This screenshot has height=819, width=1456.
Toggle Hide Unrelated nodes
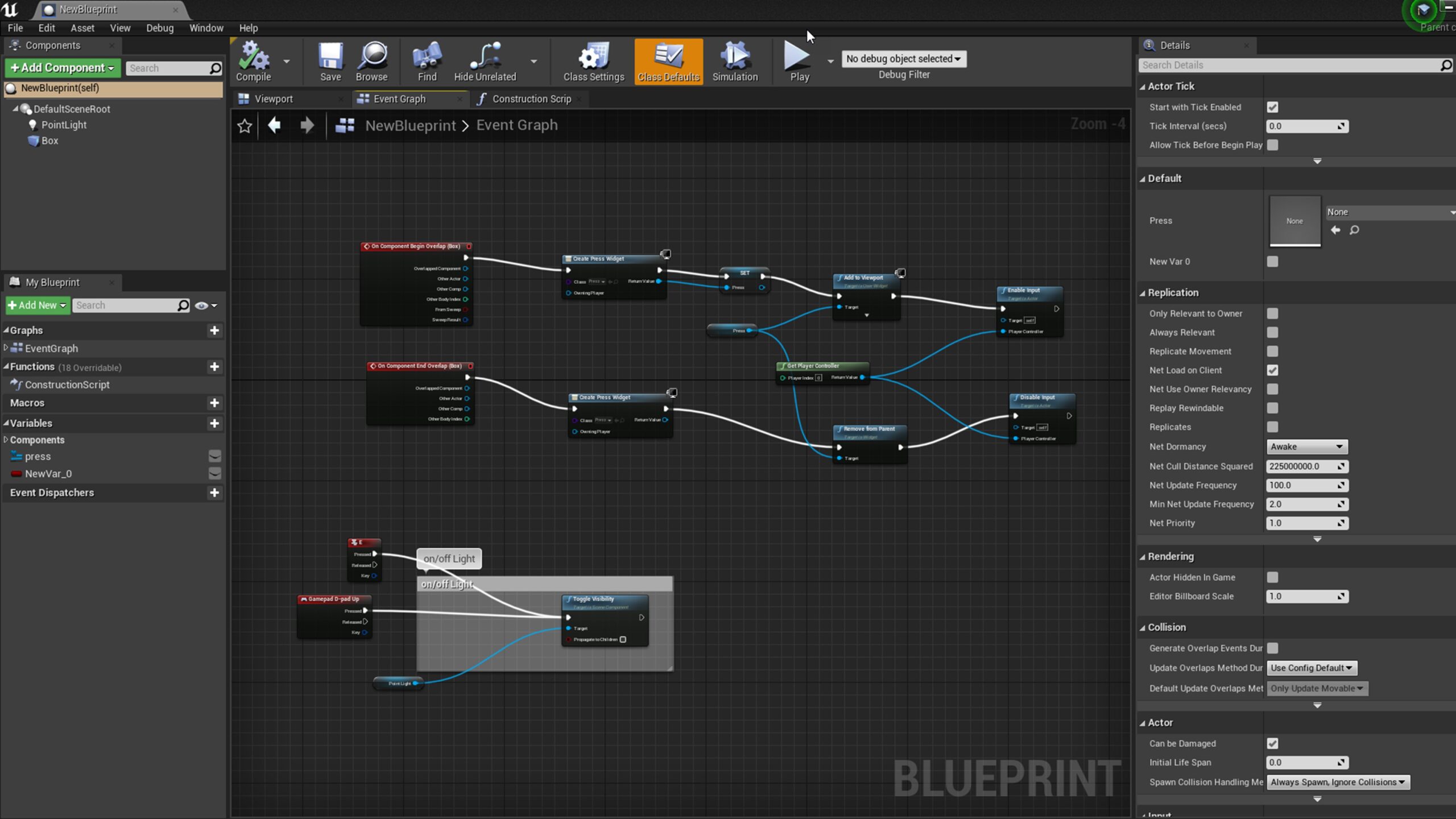pos(485,61)
